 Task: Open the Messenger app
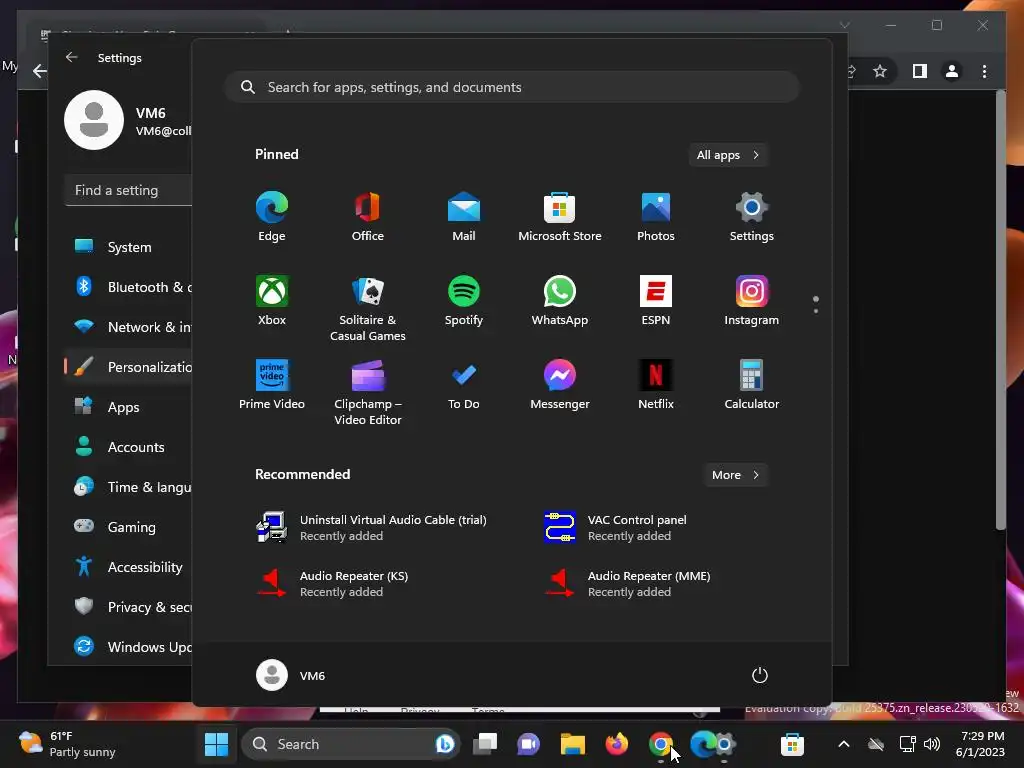click(560, 385)
